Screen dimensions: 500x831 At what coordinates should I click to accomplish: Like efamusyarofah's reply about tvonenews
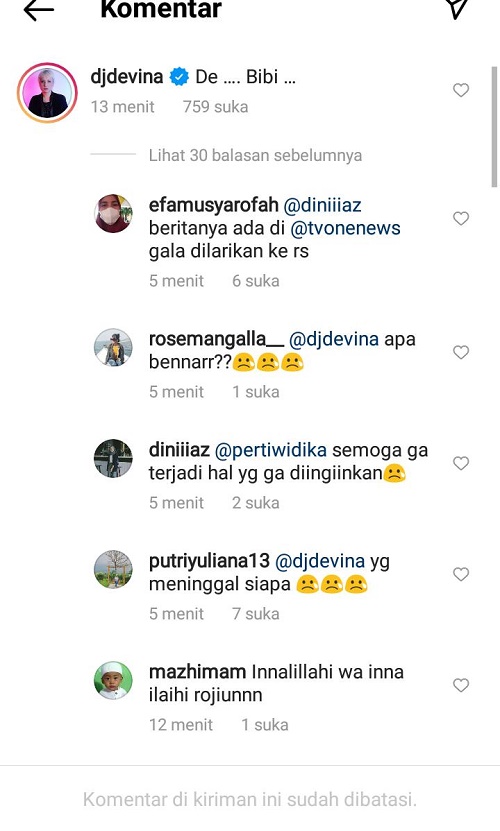(461, 218)
